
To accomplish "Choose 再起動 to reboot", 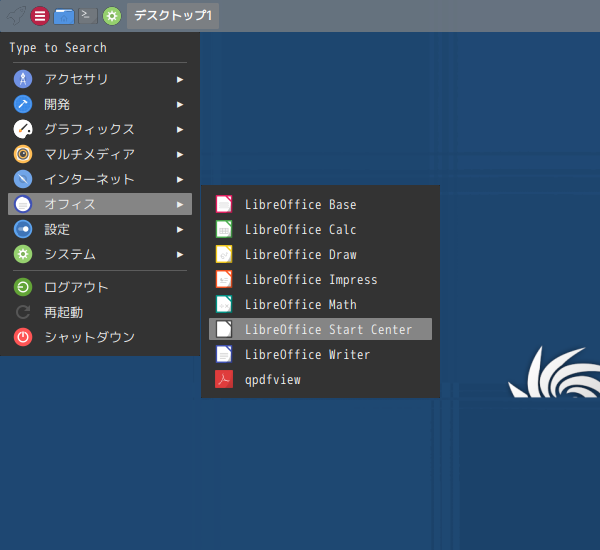I will (x=100, y=312).
